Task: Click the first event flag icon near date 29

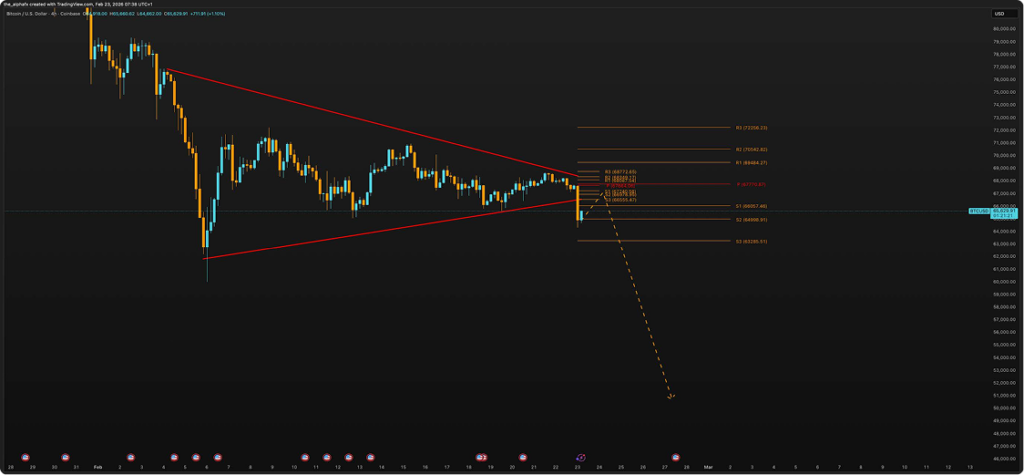Action: coord(25,455)
